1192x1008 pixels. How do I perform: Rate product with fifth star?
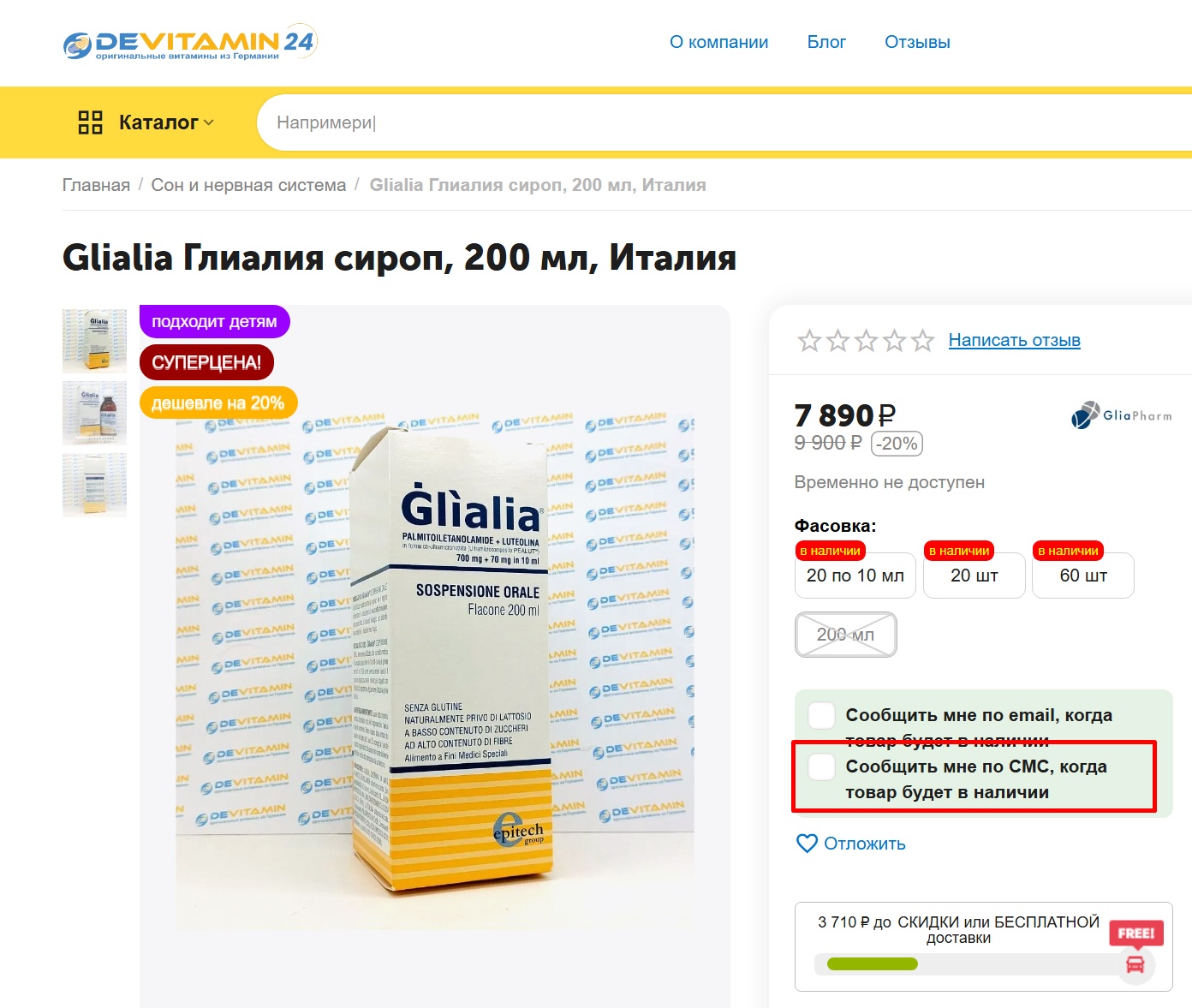pos(922,341)
